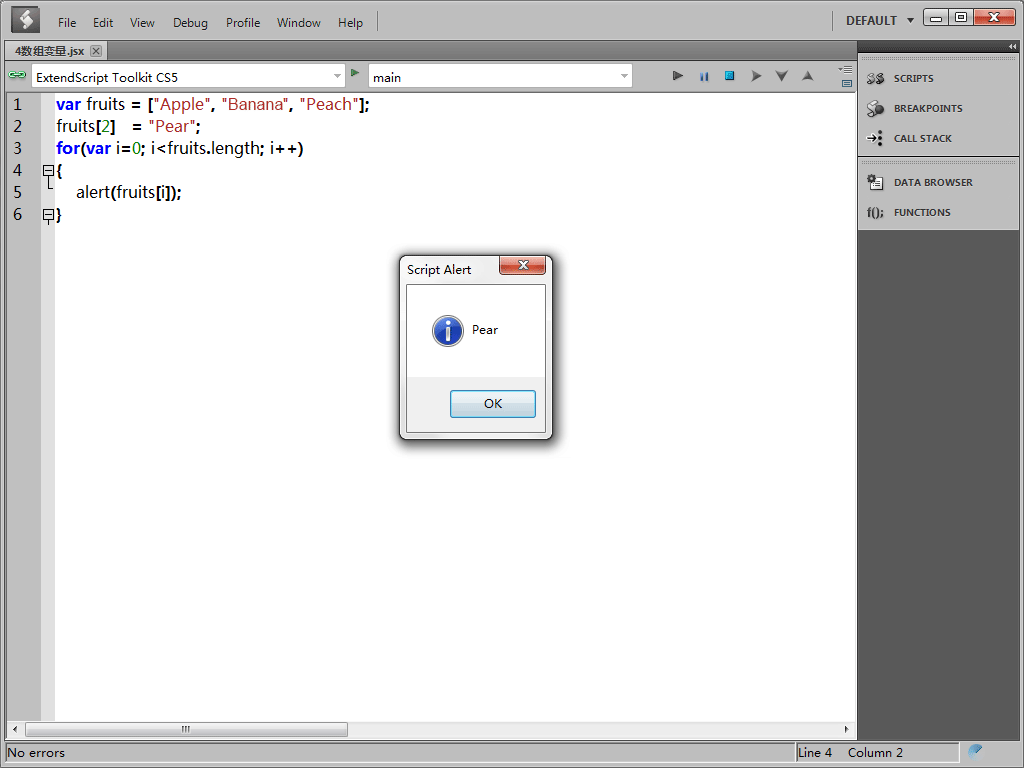Viewport: 1024px width, 768px height.
Task: Click "Line 4" in status bar
Action: point(814,752)
